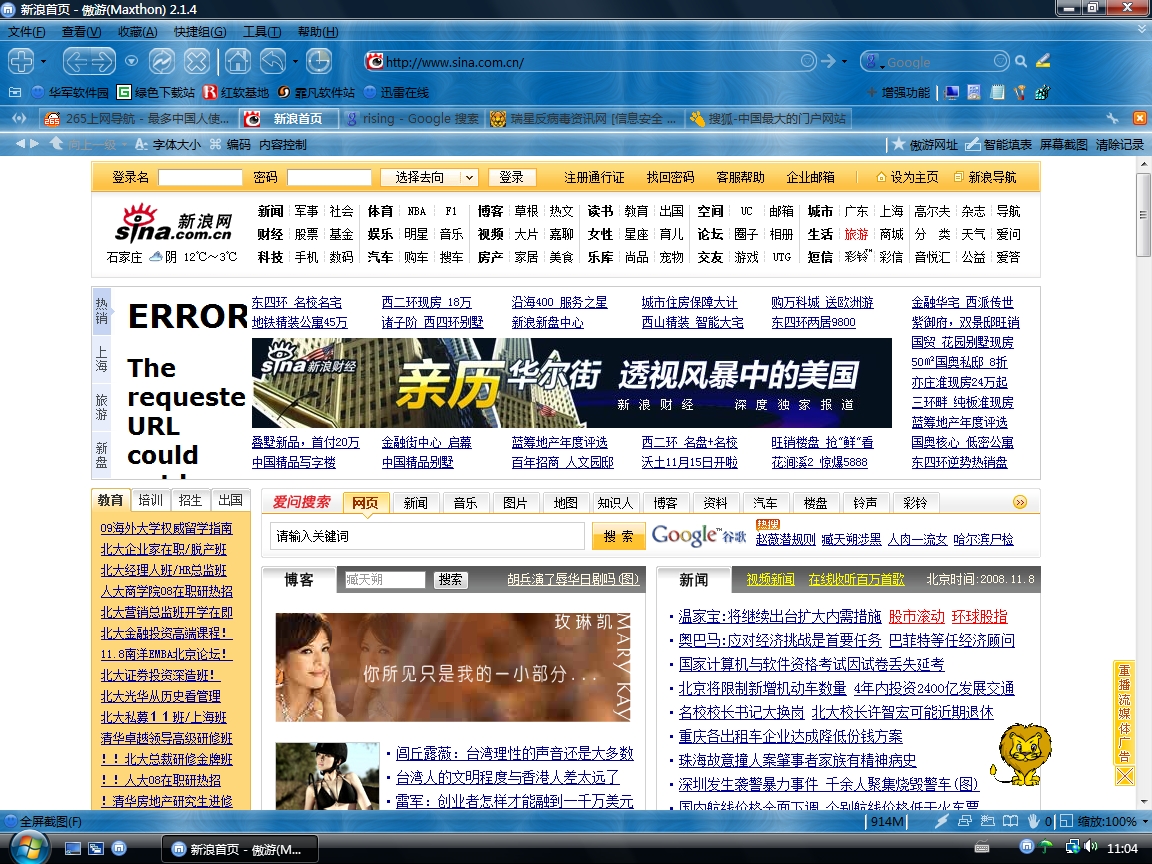
Task: Click 智能填表 smart fill button
Action: tap(998, 145)
